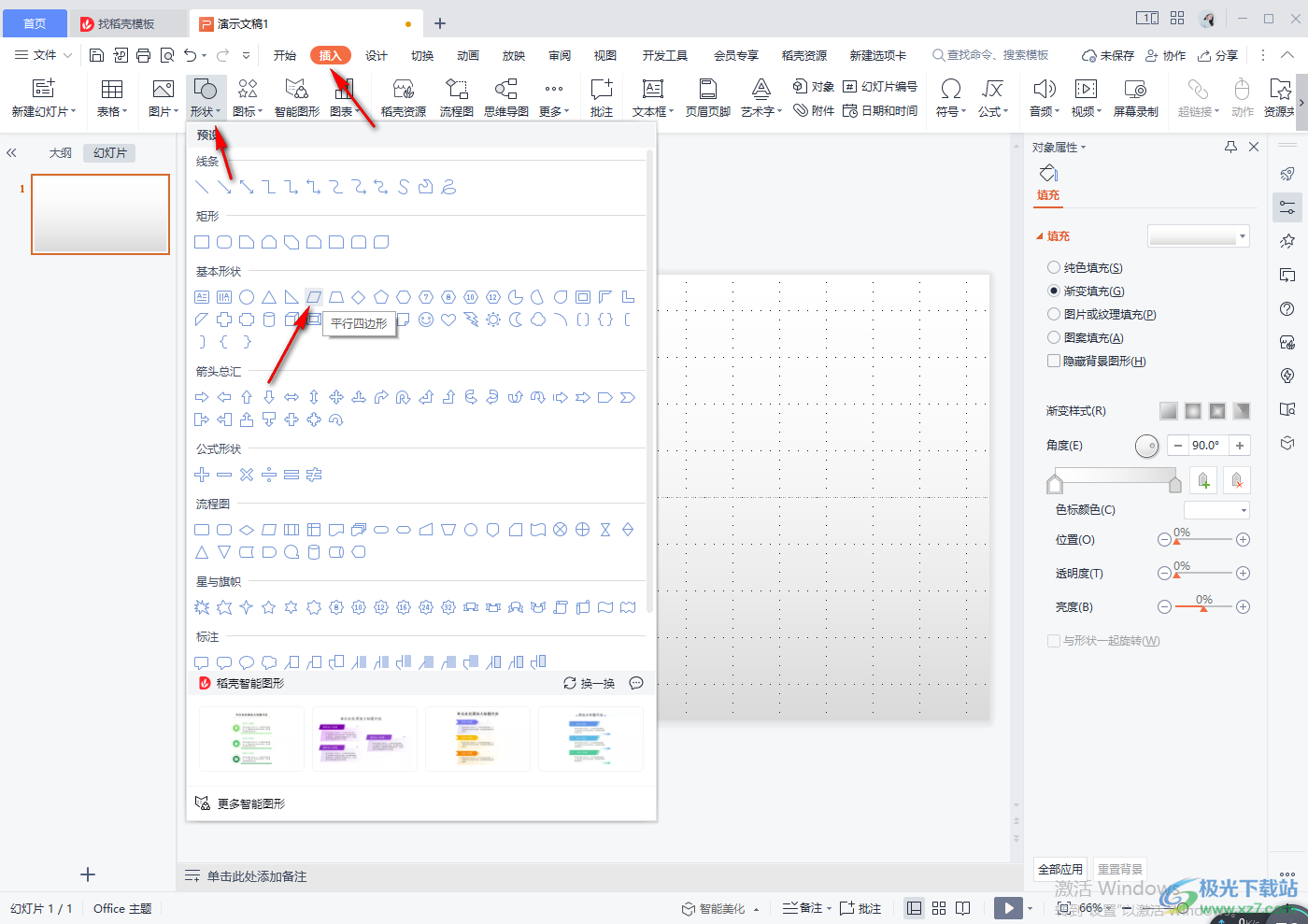Adjust the Brightness slider
The image size is (1308, 924).
pos(1203,607)
